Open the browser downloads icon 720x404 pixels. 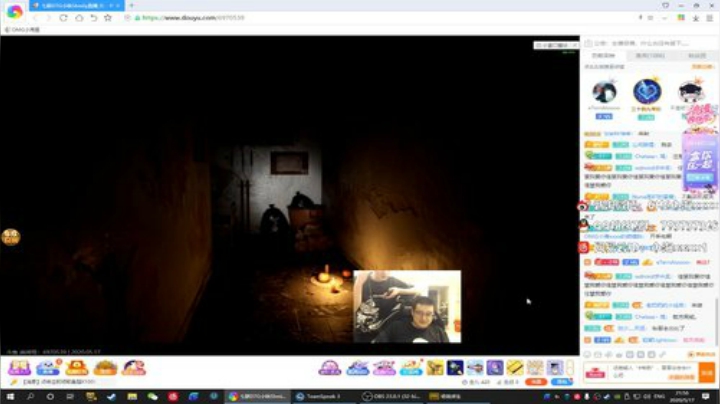click(x=696, y=18)
